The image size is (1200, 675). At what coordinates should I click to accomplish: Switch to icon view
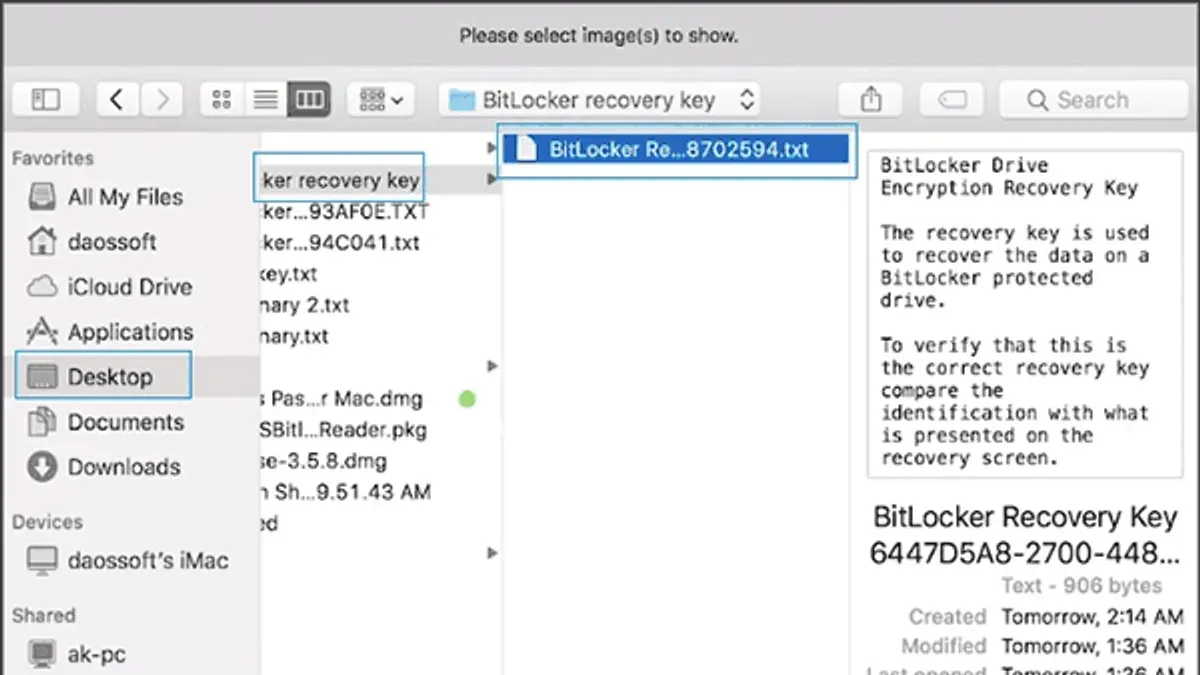click(222, 99)
